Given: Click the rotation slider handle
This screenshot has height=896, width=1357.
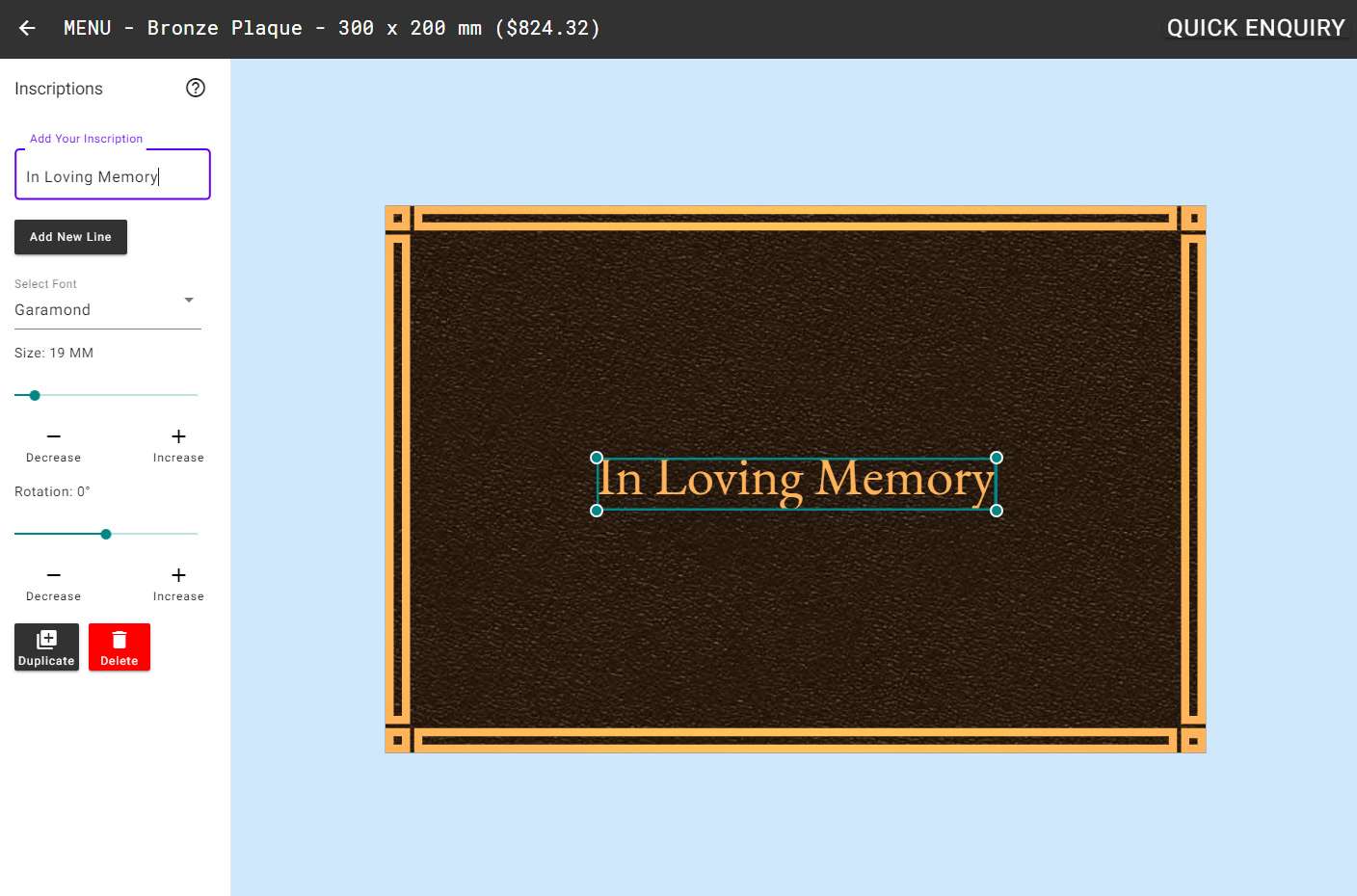Looking at the screenshot, I should coord(106,534).
